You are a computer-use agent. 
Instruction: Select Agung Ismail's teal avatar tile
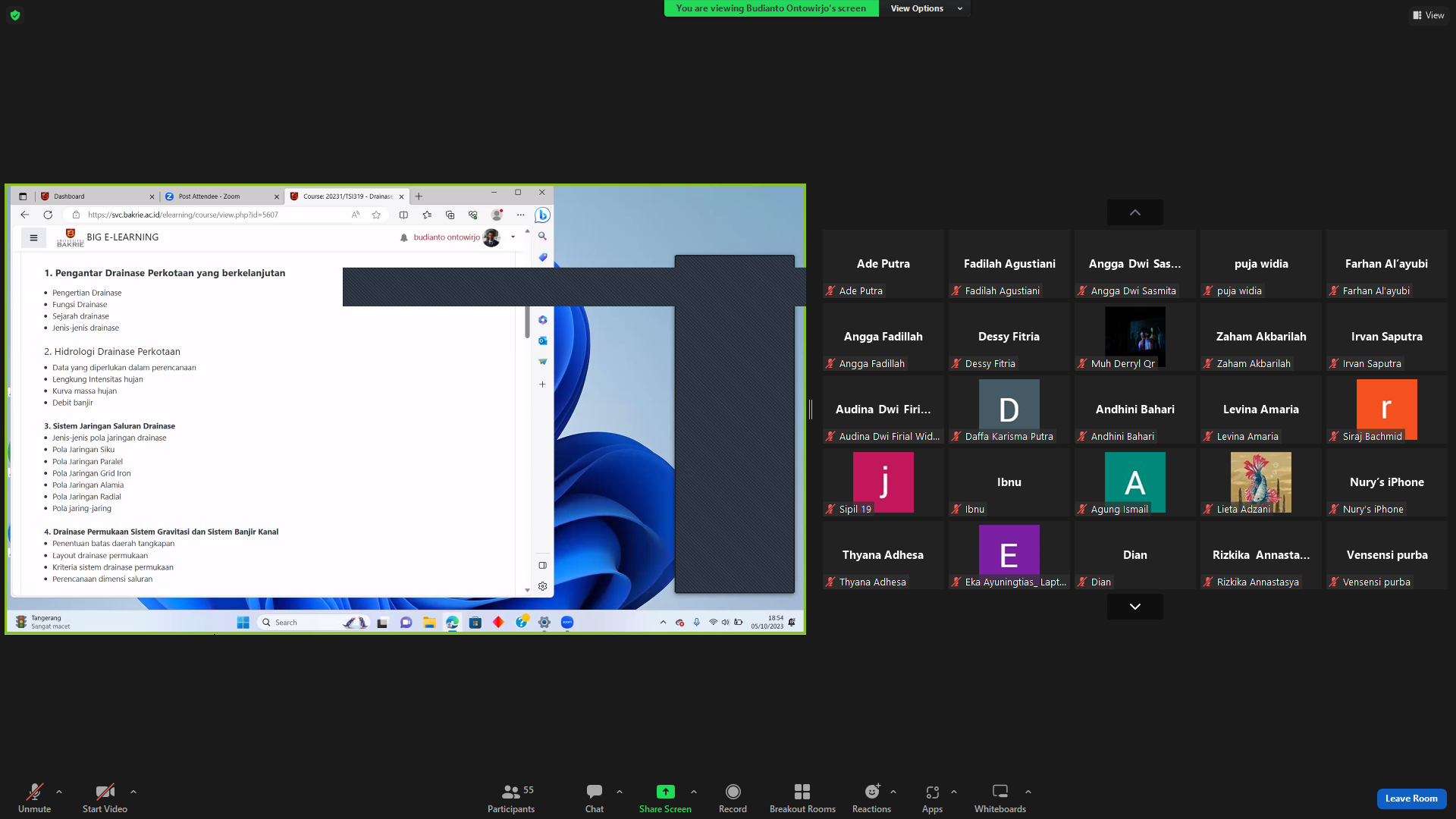click(x=1135, y=482)
